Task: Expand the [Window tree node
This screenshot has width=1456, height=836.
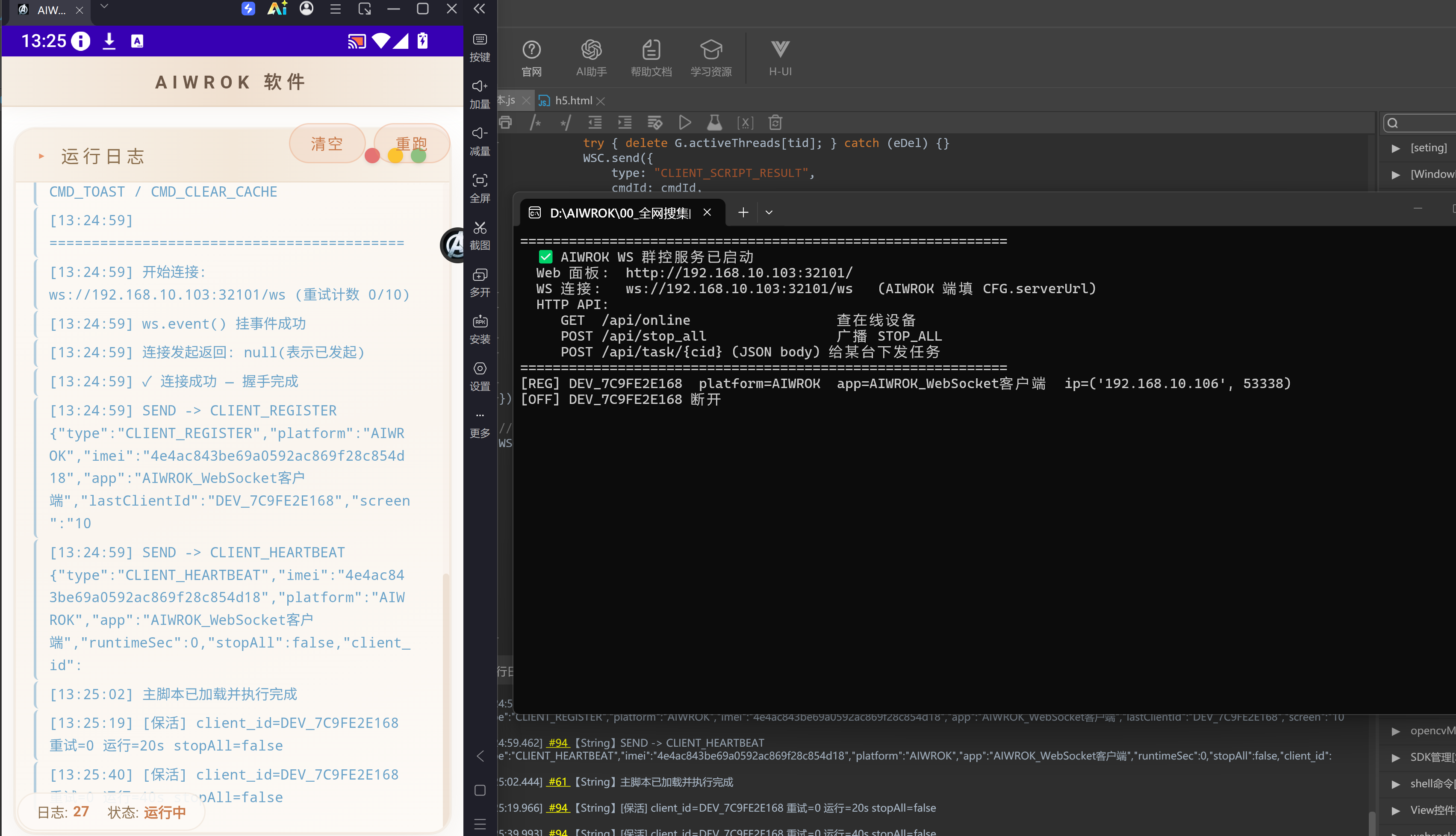Action: tap(1396, 174)
